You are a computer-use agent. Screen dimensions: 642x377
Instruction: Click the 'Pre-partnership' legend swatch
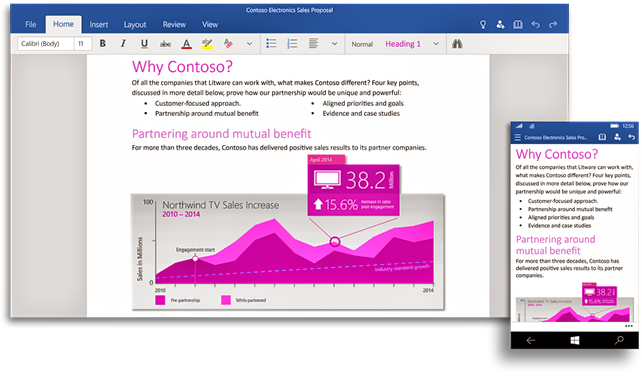point(160,300)
